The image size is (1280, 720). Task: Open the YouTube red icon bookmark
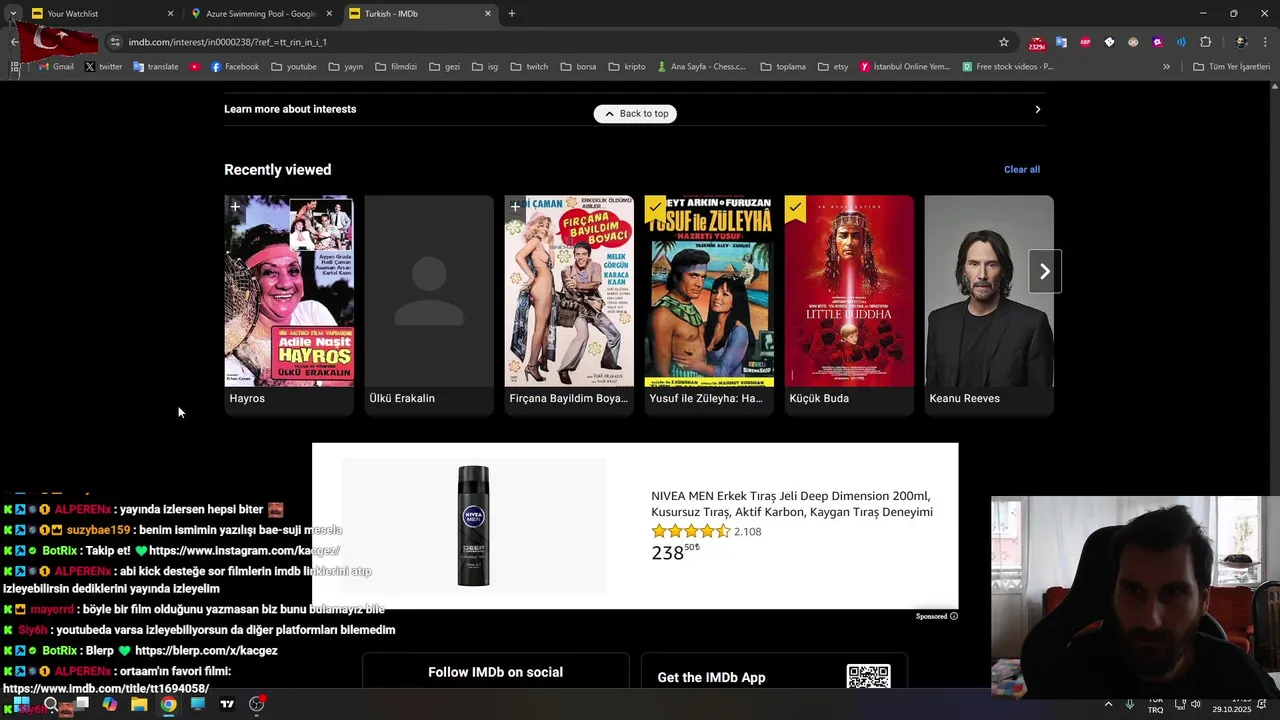click(x=194, y=67)
